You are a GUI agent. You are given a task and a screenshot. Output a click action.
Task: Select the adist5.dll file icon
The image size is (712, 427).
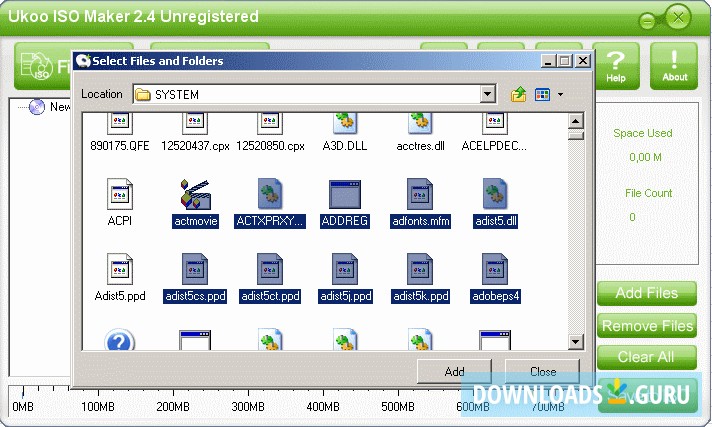pos(494,194)
